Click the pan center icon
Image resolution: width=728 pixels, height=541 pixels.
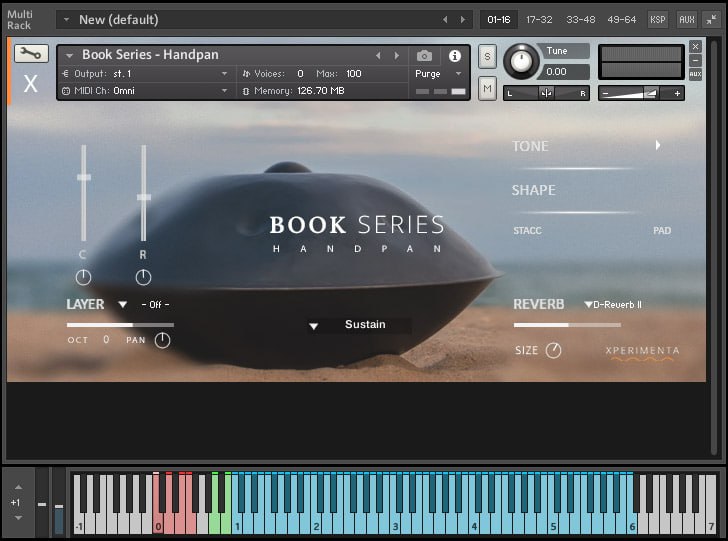tap(546, 93)
